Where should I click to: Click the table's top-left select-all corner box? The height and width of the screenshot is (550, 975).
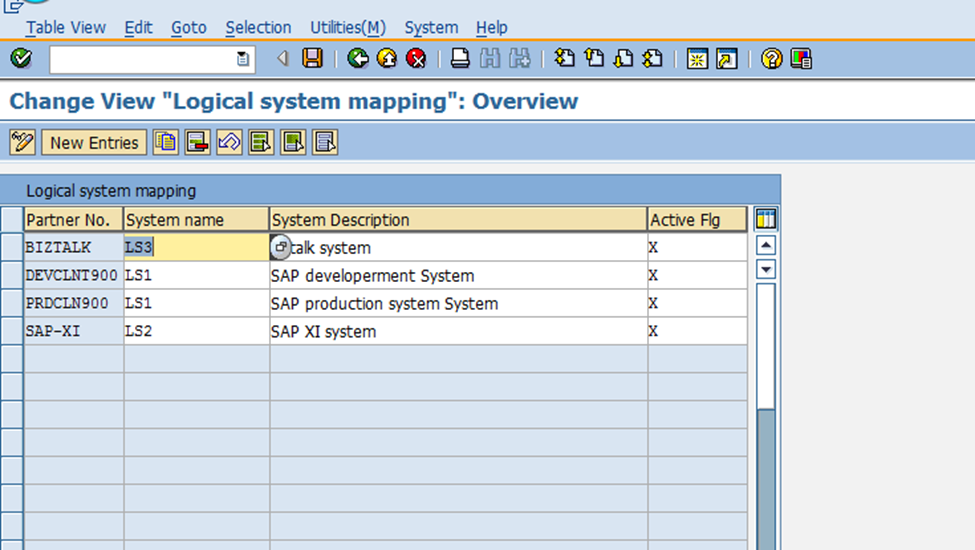pos(12,219)
